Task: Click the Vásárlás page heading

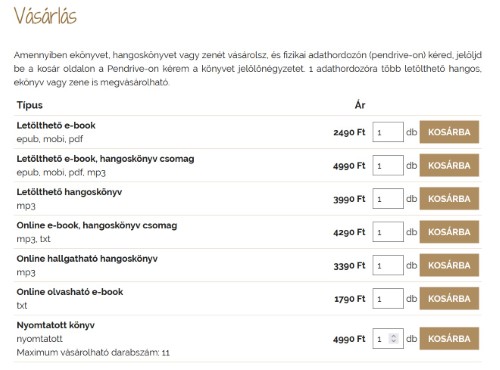Action: click(45, 16)
